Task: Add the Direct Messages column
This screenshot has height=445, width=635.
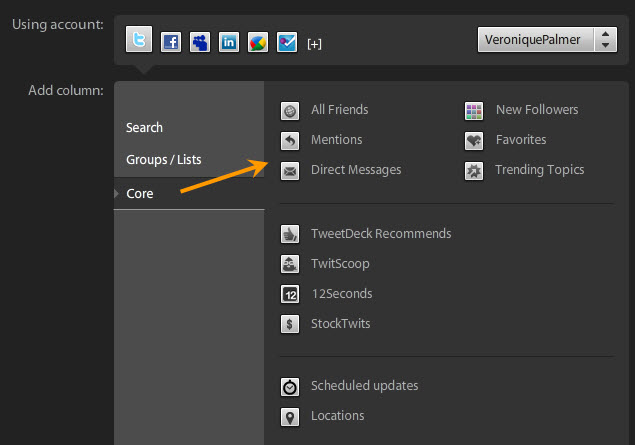Action: pyautogui.click(x=355, y=170)
